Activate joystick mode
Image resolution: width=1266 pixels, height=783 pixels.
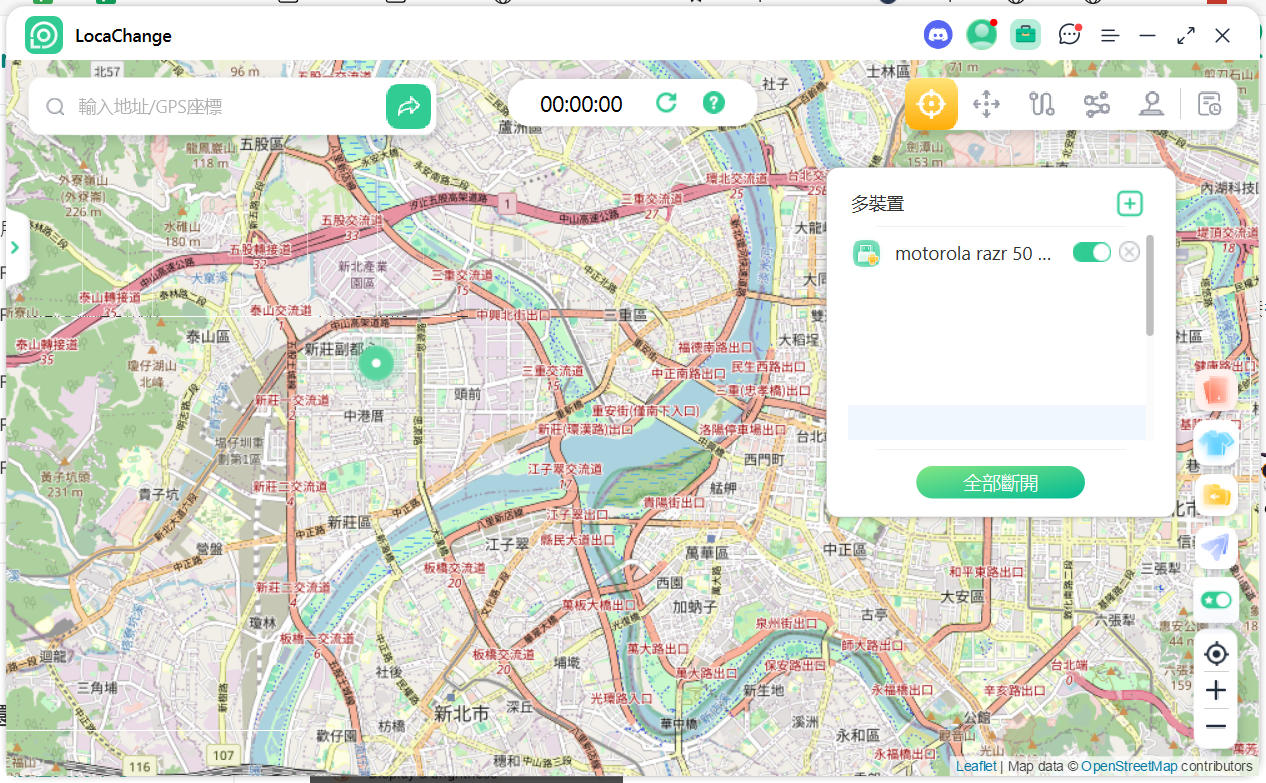(1151, 104)
